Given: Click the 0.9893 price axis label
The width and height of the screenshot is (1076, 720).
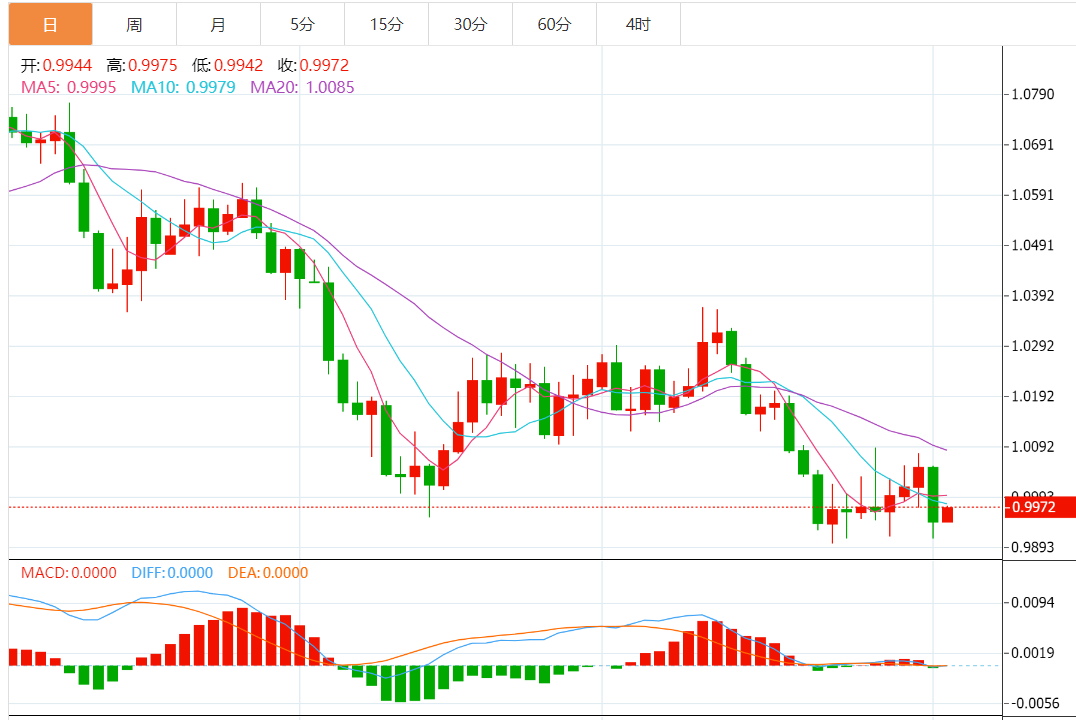Looking at the screenshot, I should pos(1033,547).
